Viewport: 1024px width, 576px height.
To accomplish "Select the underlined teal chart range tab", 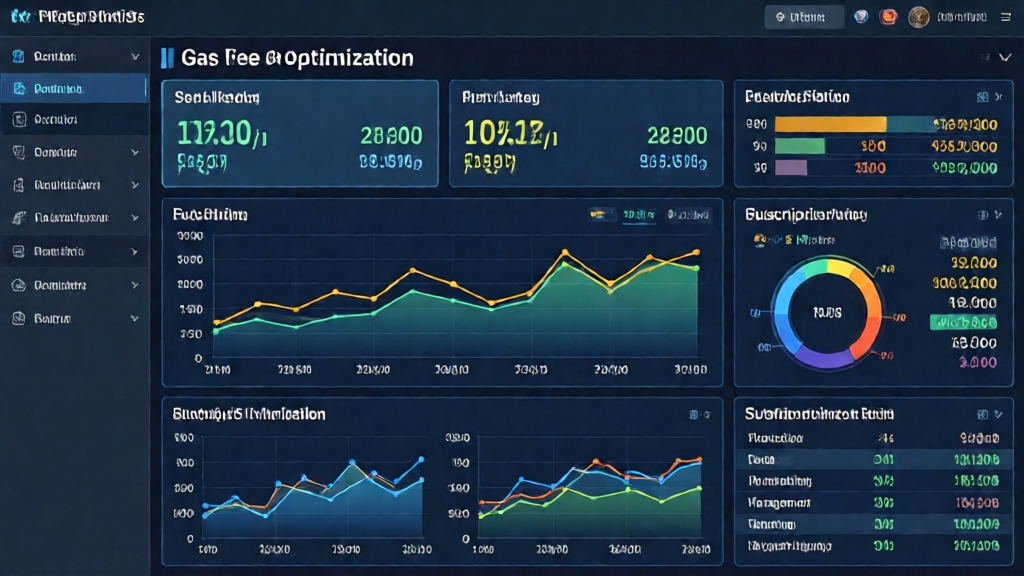I will click(639, 215).
